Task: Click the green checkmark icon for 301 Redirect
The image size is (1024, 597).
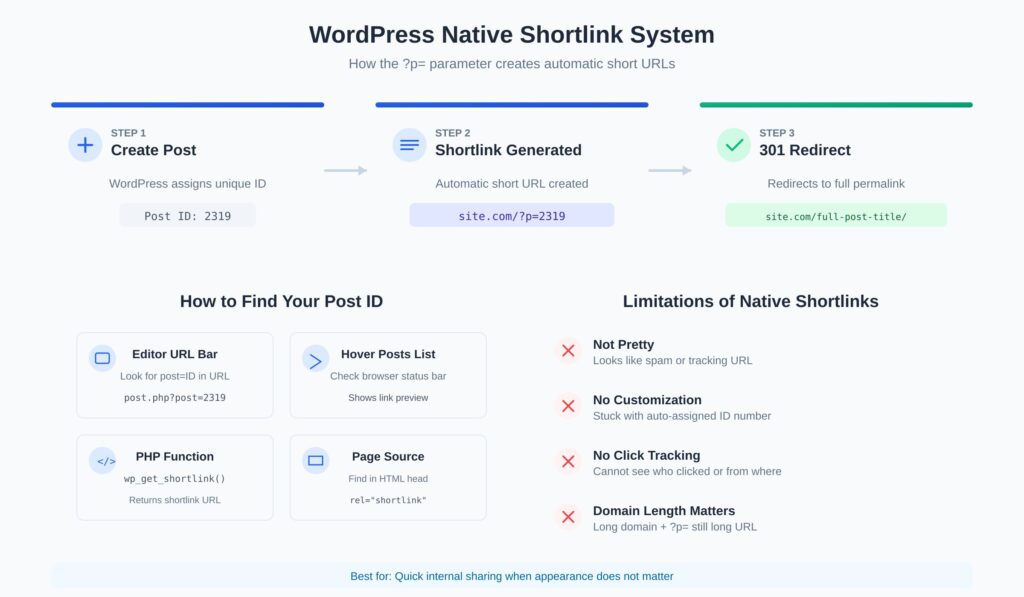Action: 733,145
